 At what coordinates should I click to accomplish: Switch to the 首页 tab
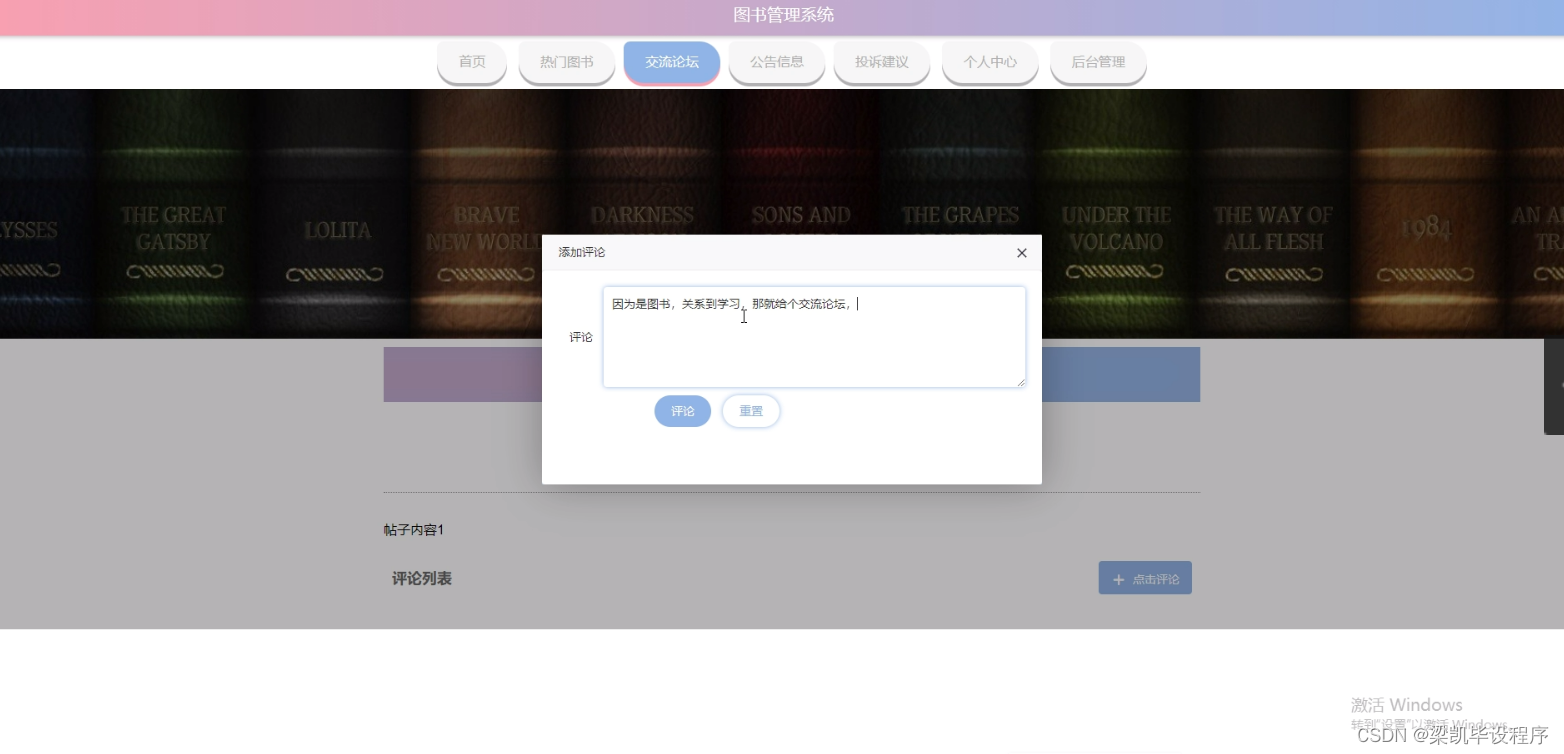tap(470, 61)
